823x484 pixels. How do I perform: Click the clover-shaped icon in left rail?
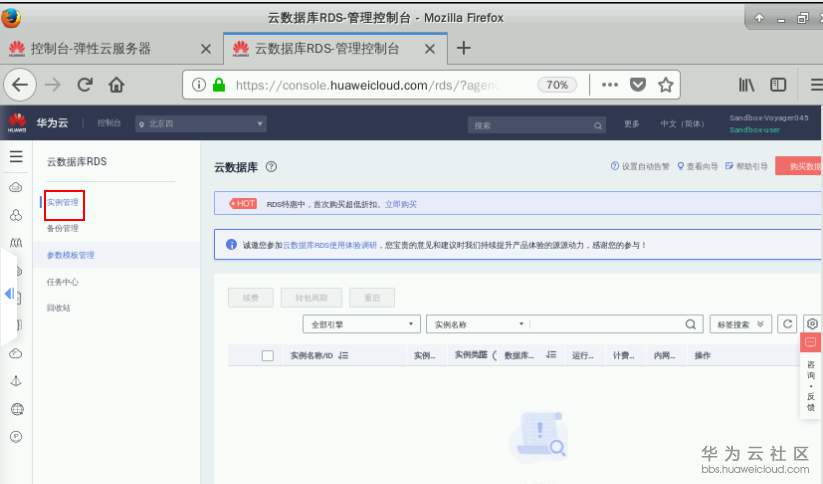(x=16, y=215)
